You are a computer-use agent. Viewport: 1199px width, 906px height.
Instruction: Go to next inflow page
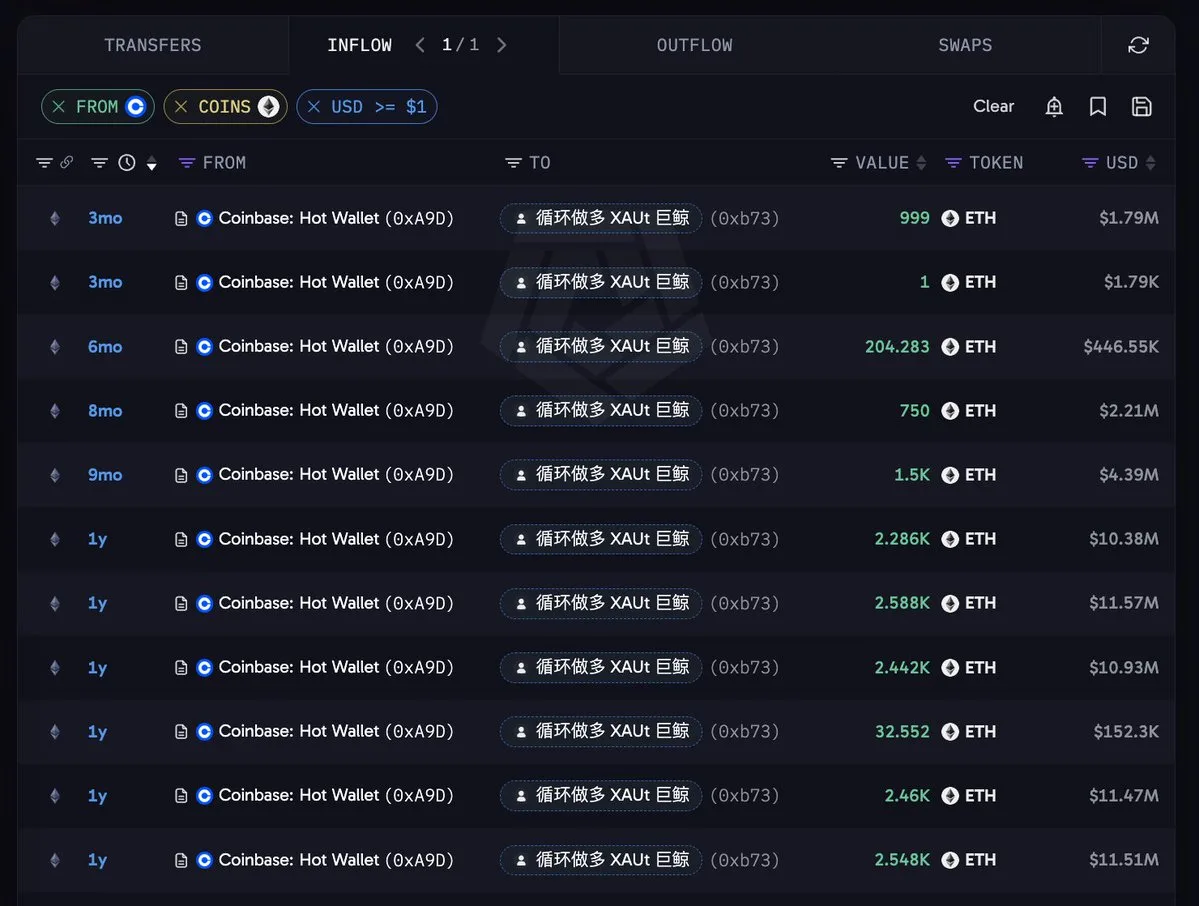click(502, 45)
